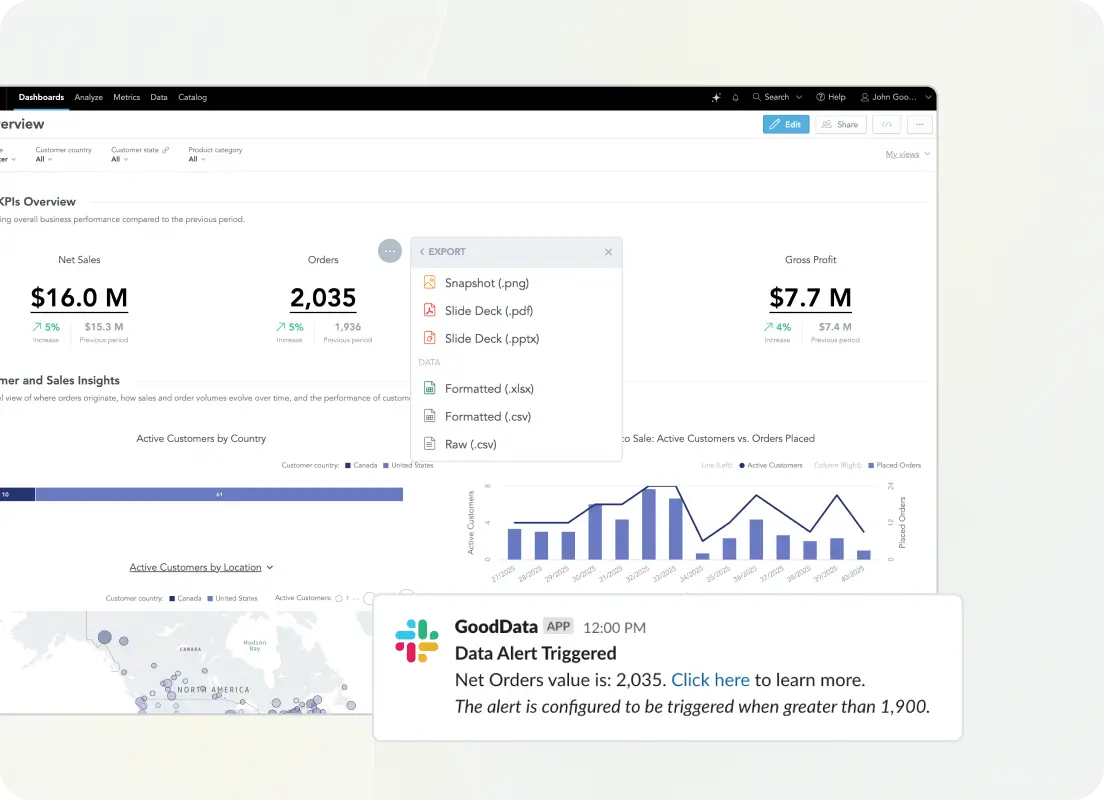Image resolution: width=1104 pixels, height=800 pixels.
Task: Open dashboard more options ellipsis button
Action: [x=919, y=125]
